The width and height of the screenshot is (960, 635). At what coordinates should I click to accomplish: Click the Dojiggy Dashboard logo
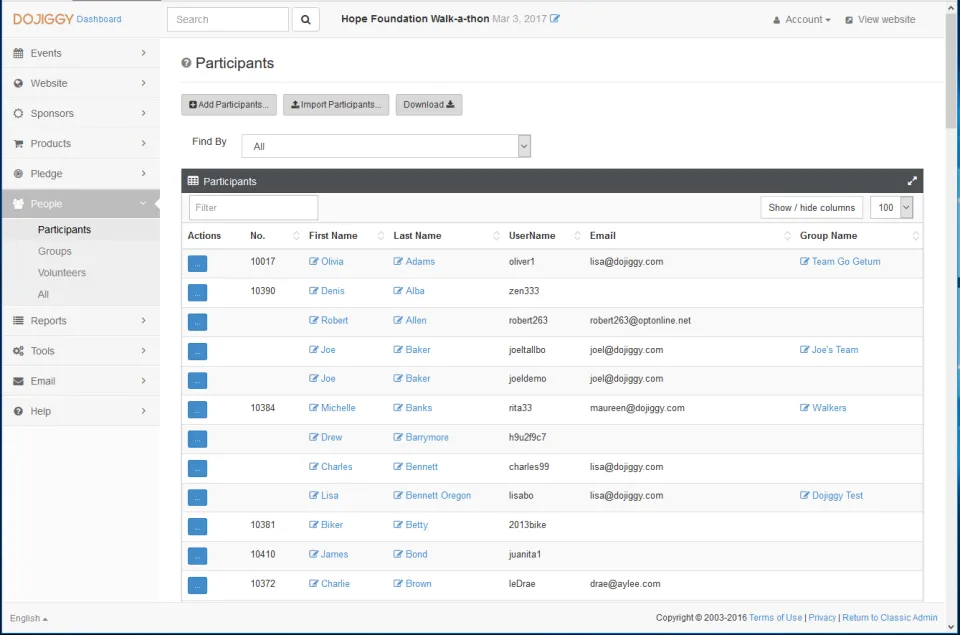[x=67, y=19]
